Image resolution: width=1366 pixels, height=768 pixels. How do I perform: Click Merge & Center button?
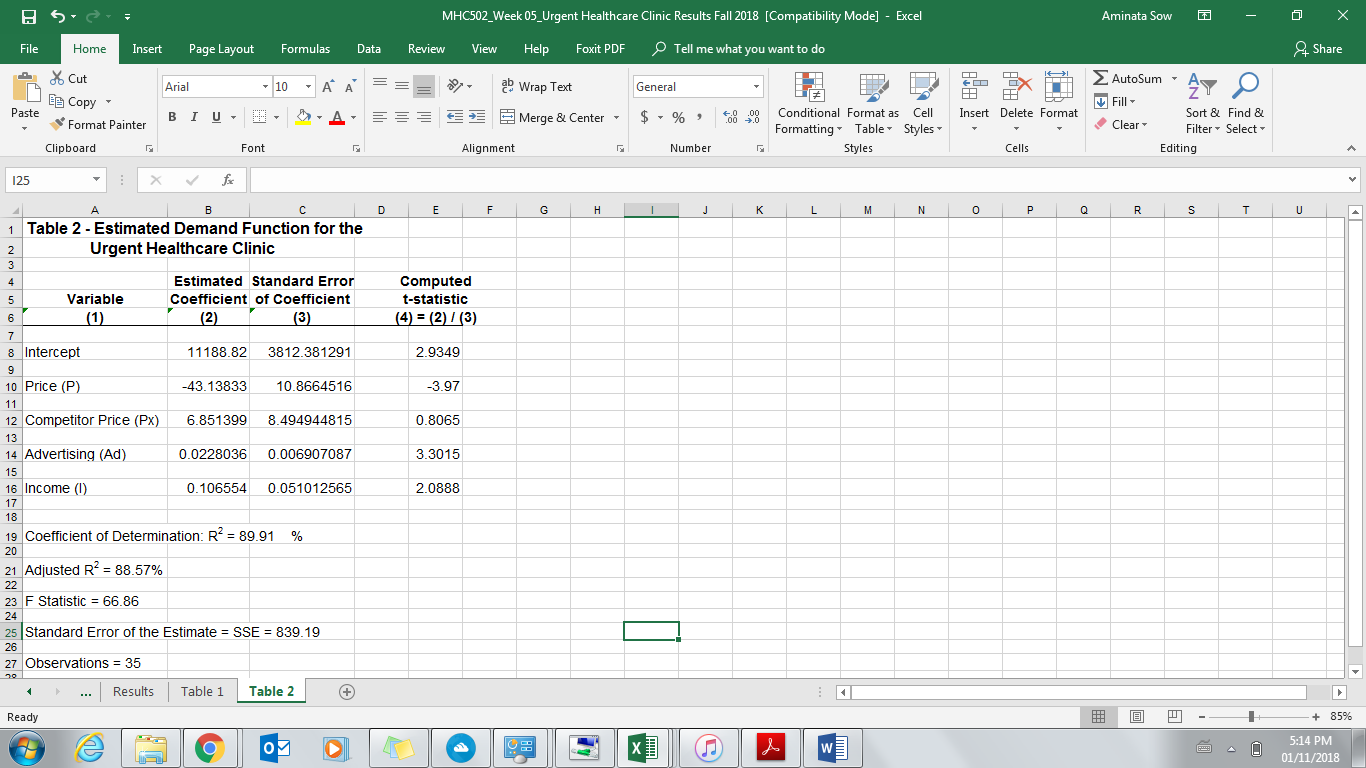coord(552,118)
